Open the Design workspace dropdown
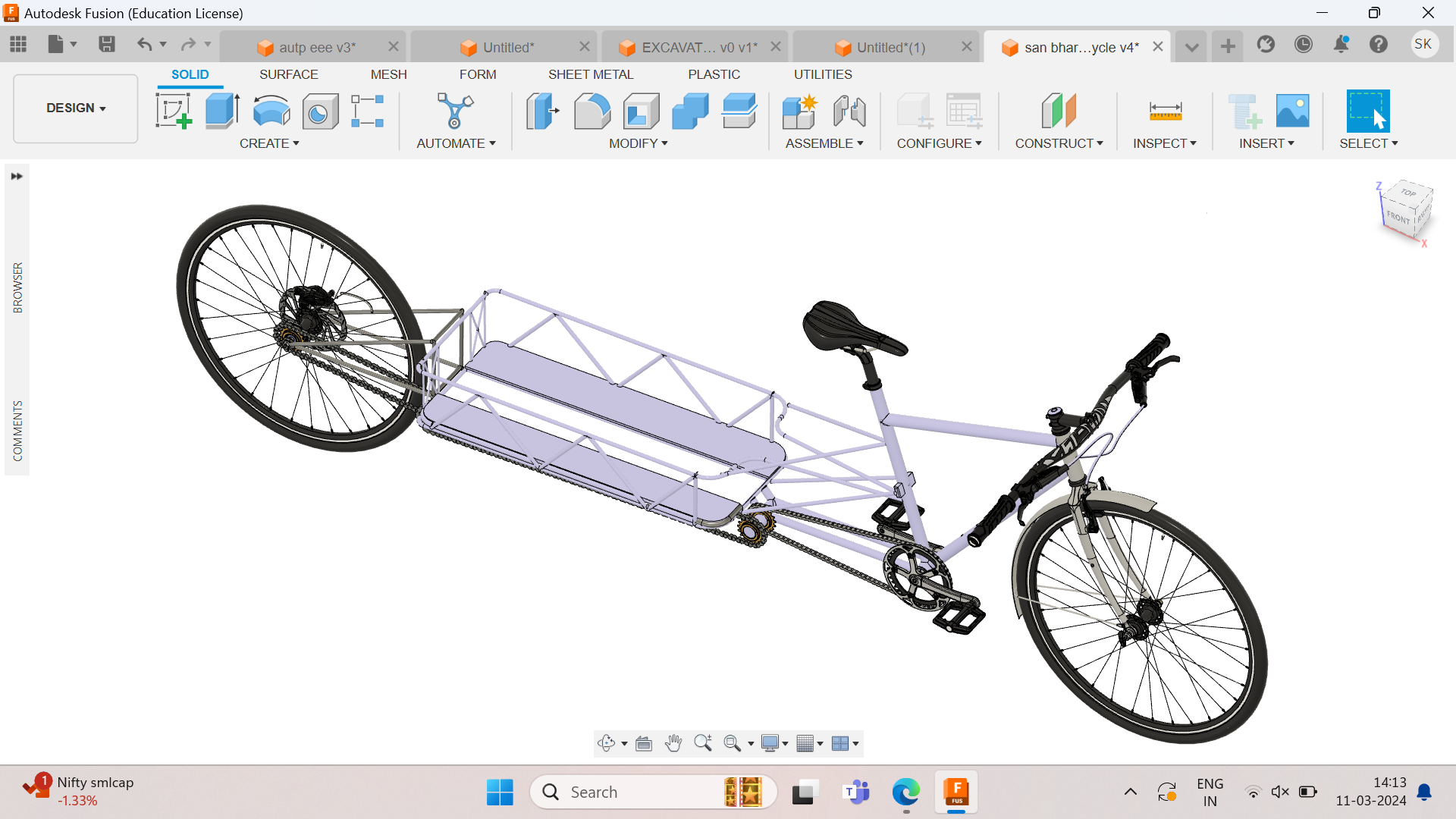The width and height of the screenshot is (1456, 819). (x=74, y=108)
